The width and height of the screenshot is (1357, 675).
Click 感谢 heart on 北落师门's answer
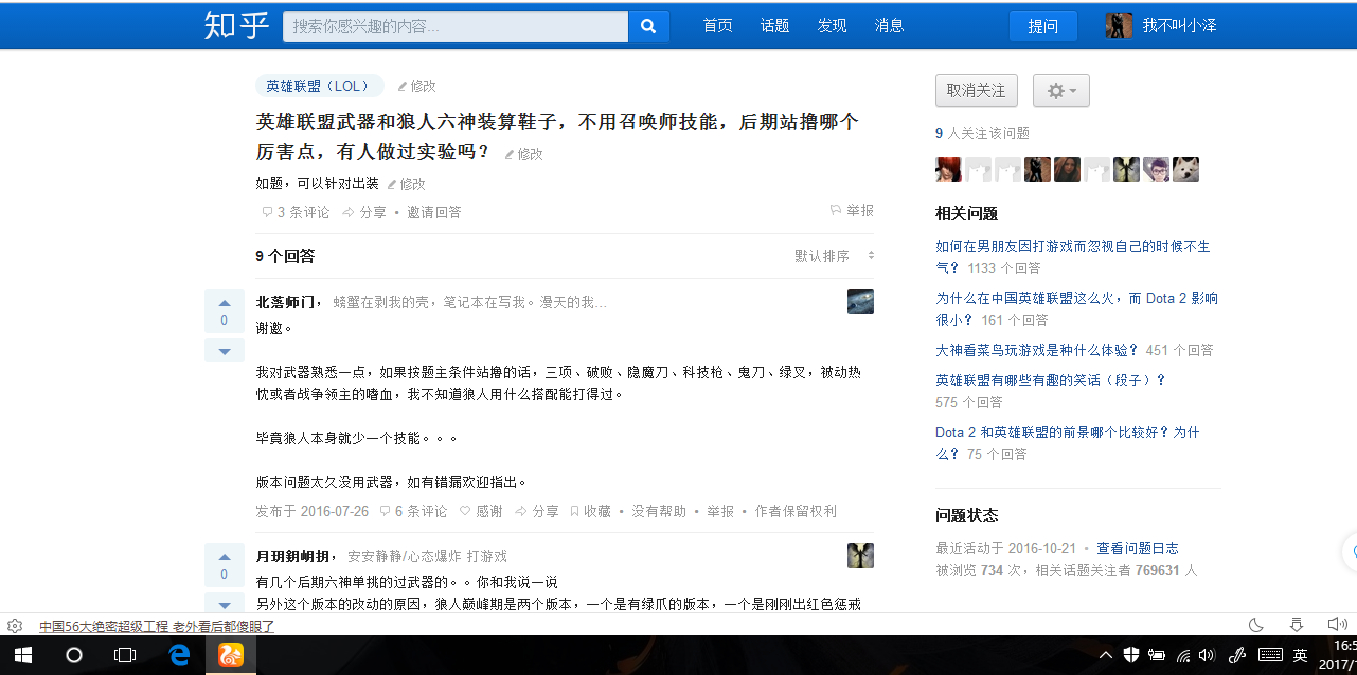point(481,511)
